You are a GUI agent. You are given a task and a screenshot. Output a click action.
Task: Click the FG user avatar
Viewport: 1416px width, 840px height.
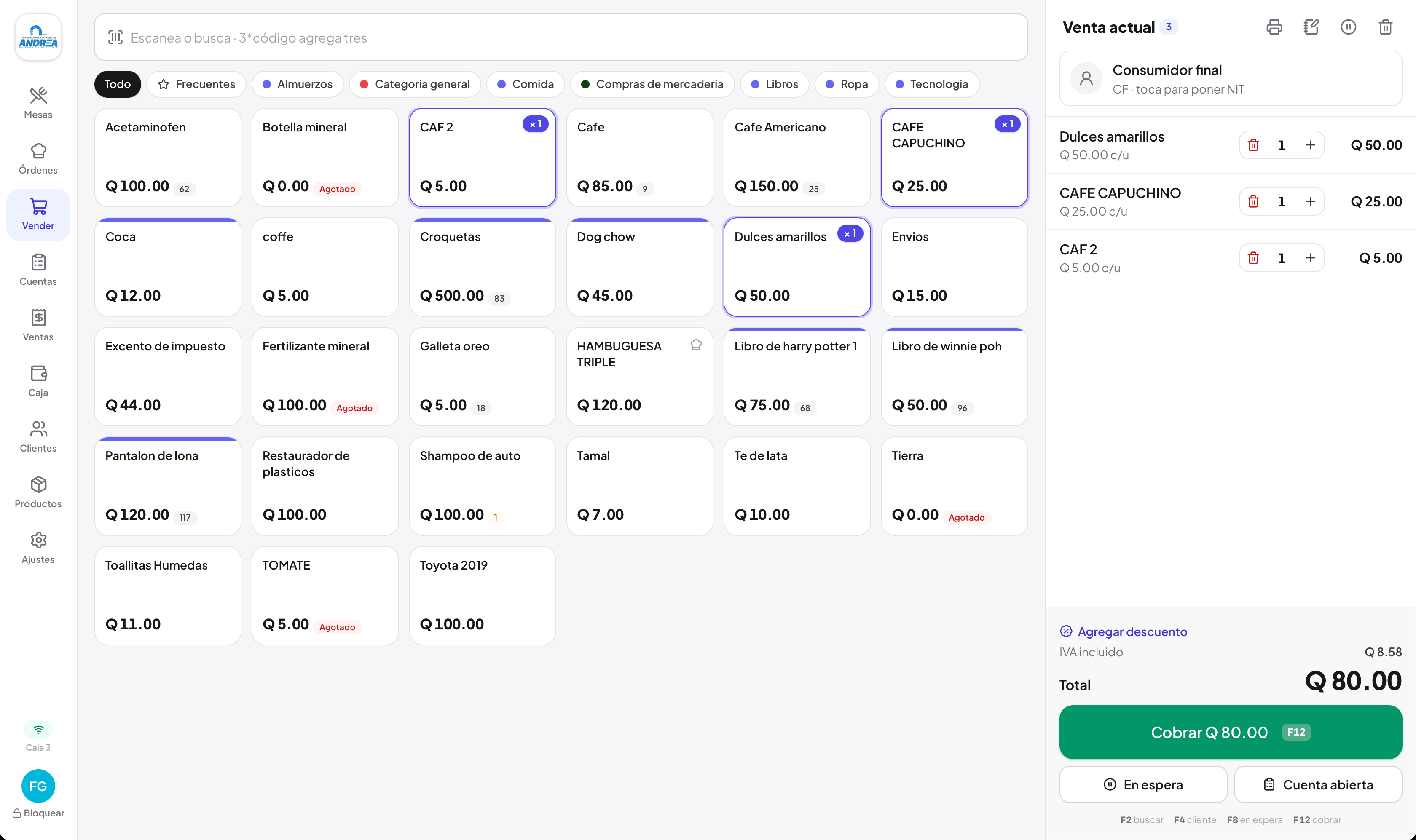point(38,786)
